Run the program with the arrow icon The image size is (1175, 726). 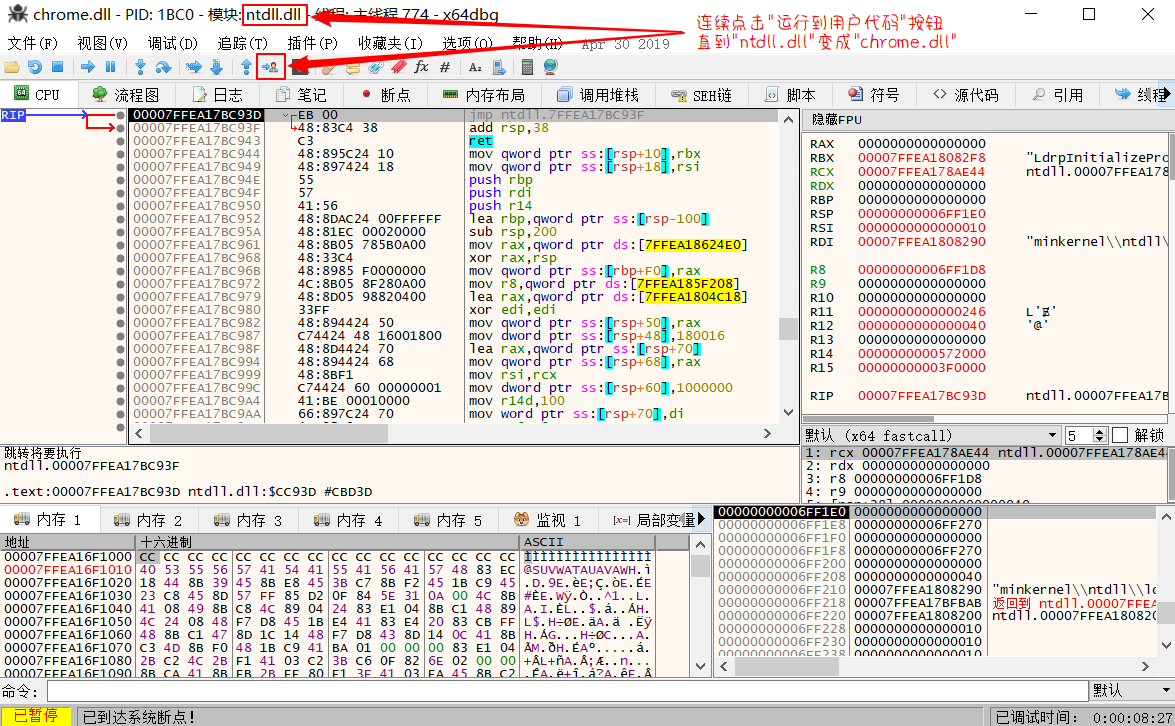tap(88, 67)
